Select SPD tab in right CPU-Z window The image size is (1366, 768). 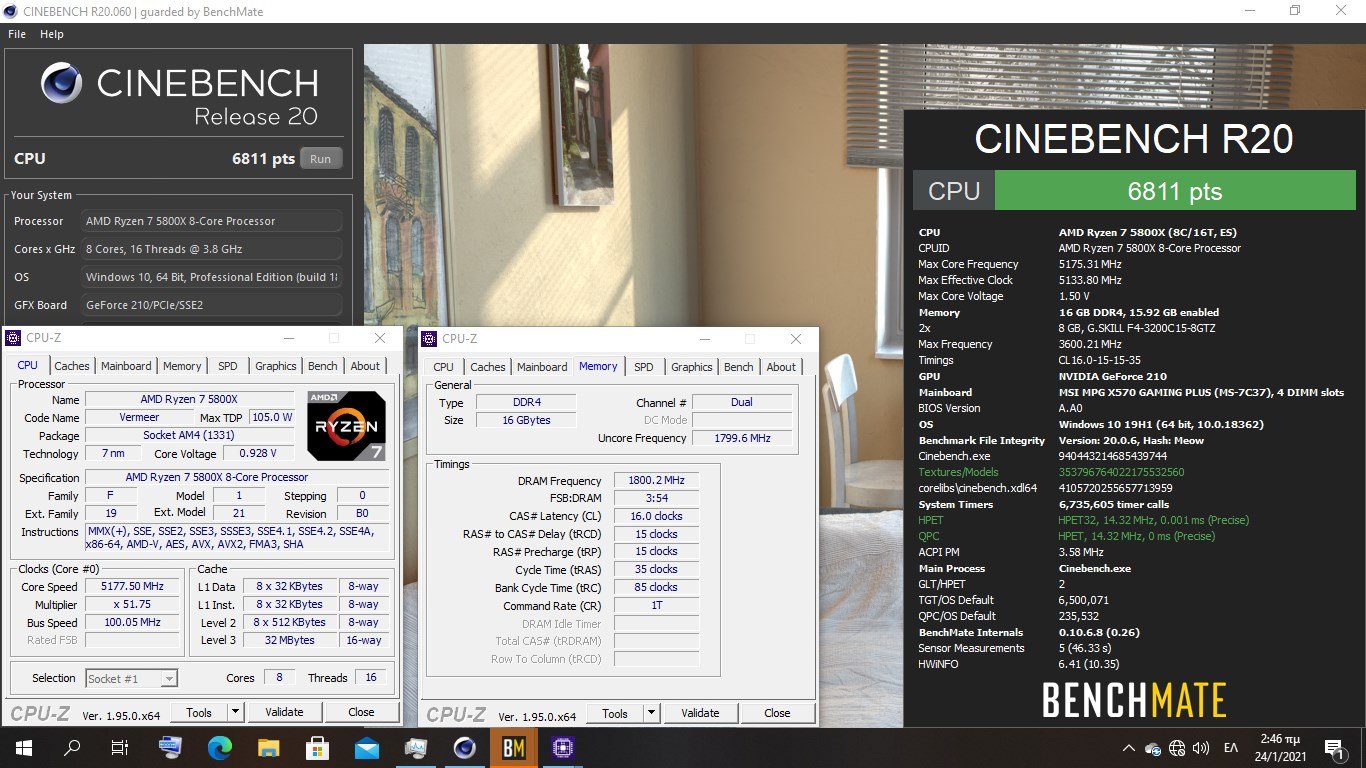click(x=644, y=367)
